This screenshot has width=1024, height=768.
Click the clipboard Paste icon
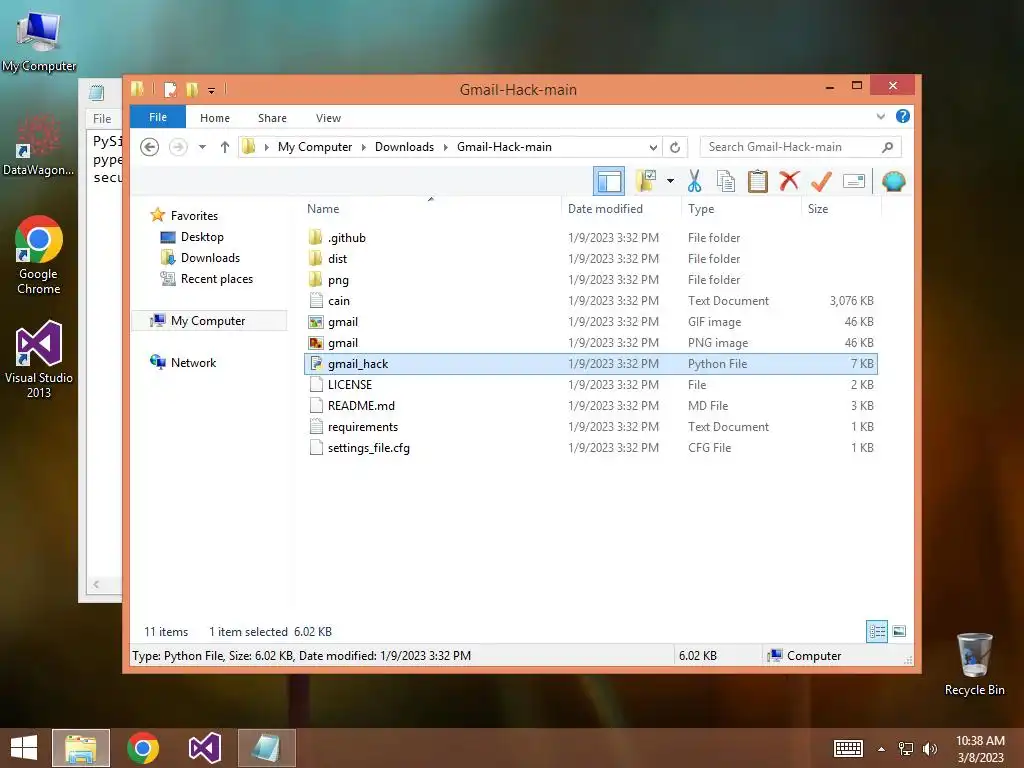coord(758,182)
